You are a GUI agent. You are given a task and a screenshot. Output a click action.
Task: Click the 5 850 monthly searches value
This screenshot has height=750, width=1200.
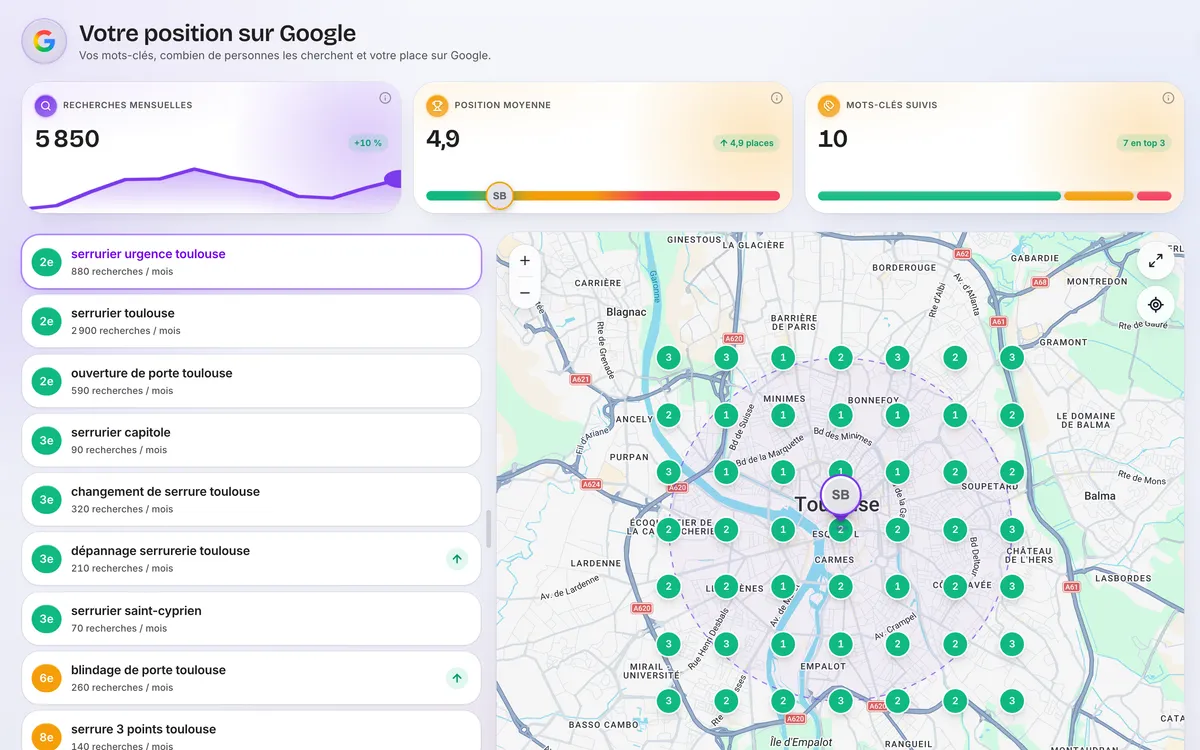point(67,139)
